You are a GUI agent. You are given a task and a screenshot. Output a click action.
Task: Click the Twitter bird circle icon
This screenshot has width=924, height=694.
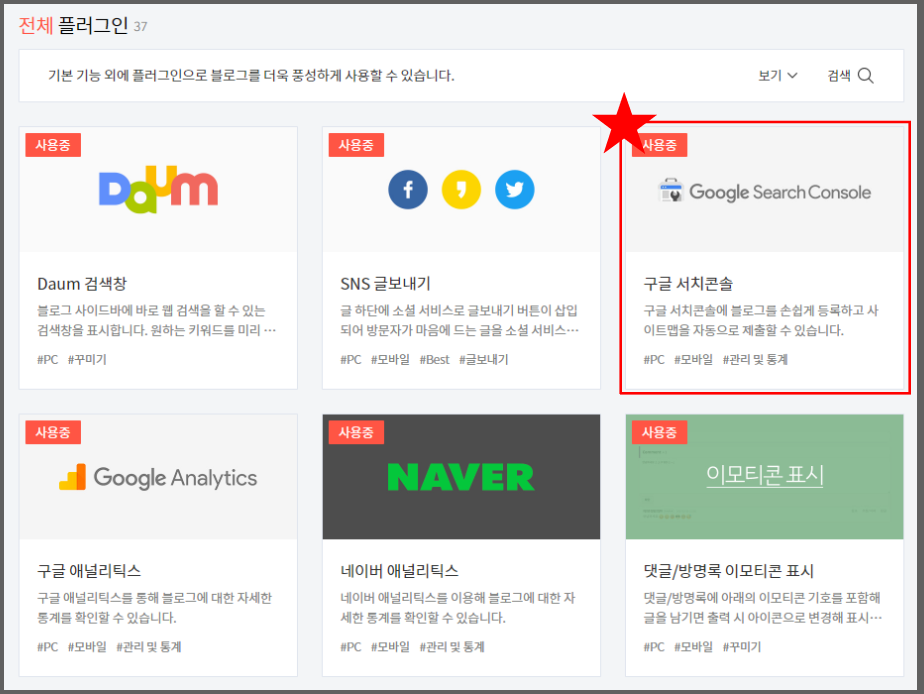pyautogui.click(x=514, y=190)
